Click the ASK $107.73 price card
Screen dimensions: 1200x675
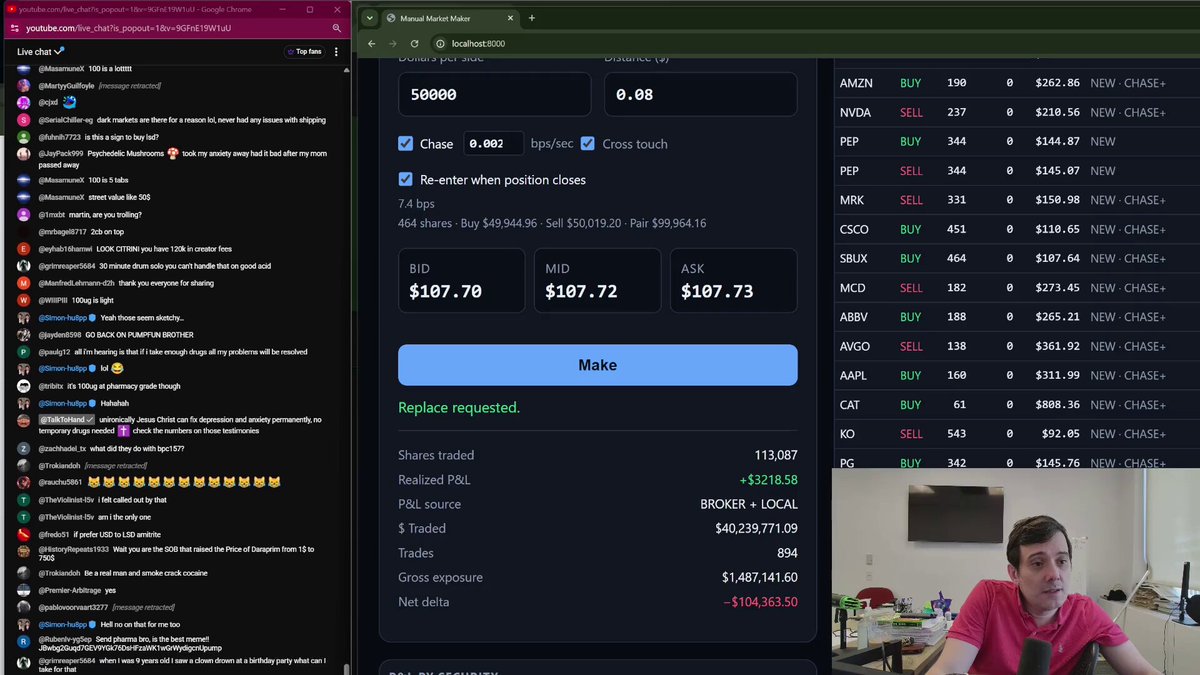[x=733, y=281]
